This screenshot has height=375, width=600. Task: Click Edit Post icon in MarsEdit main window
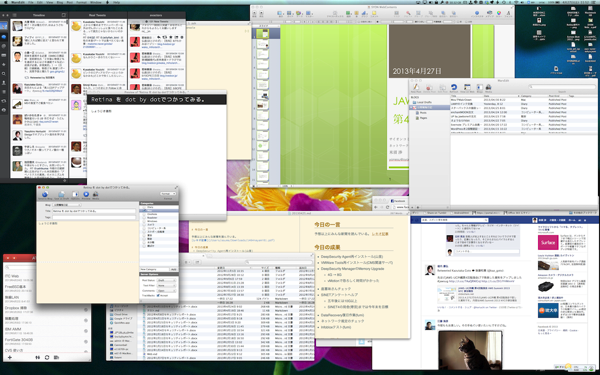(x=442, y=88)
